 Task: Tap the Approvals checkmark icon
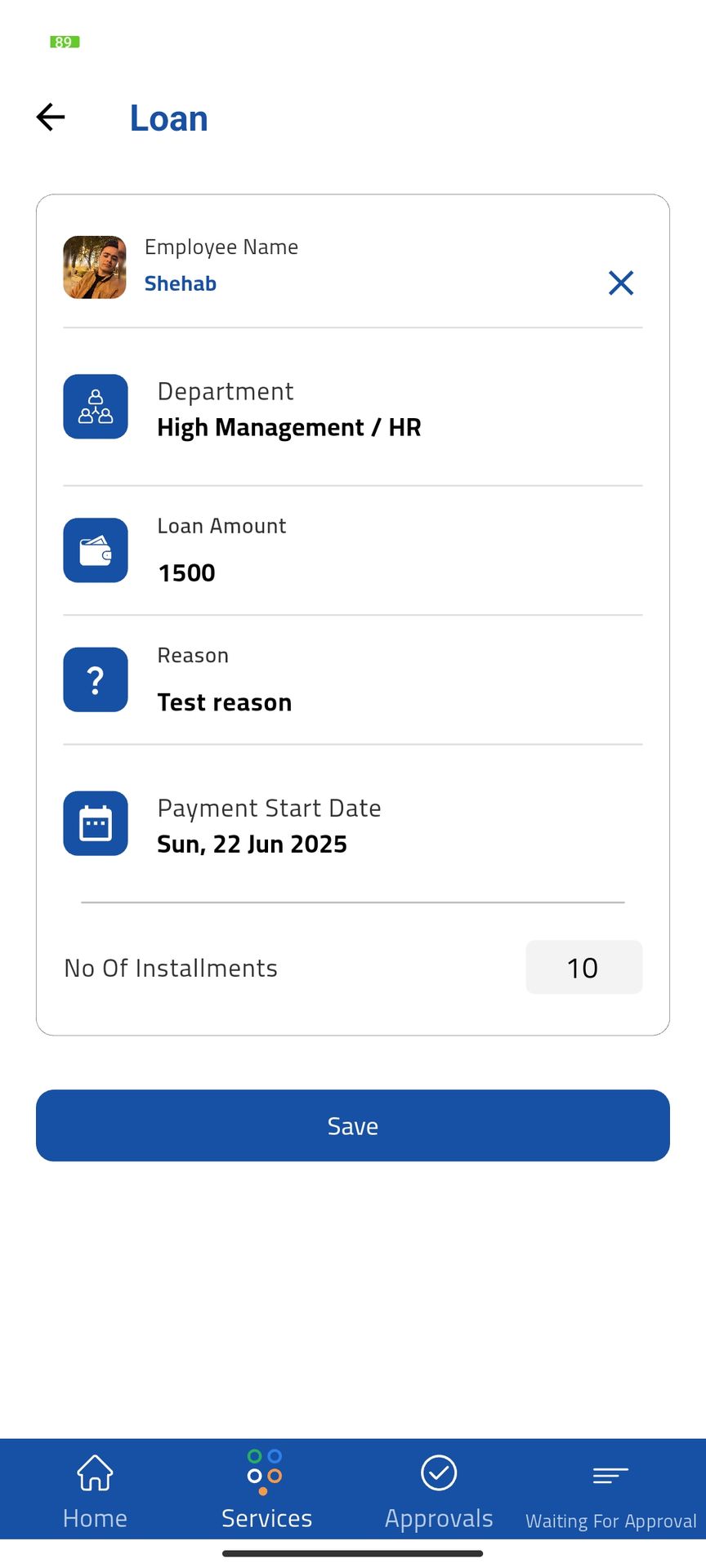click(x=439, y=1472)
